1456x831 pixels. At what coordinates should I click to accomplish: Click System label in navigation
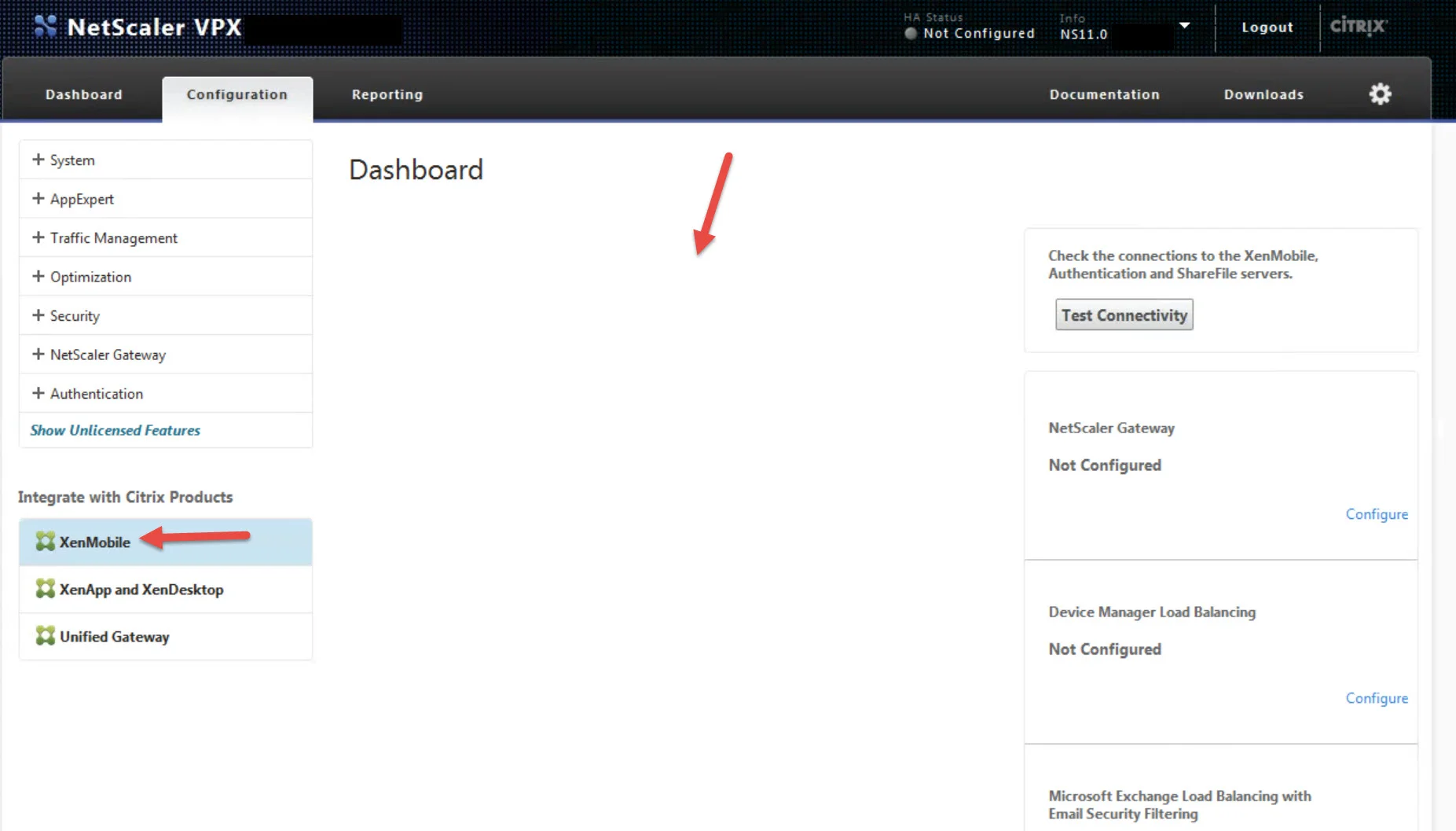72,160
